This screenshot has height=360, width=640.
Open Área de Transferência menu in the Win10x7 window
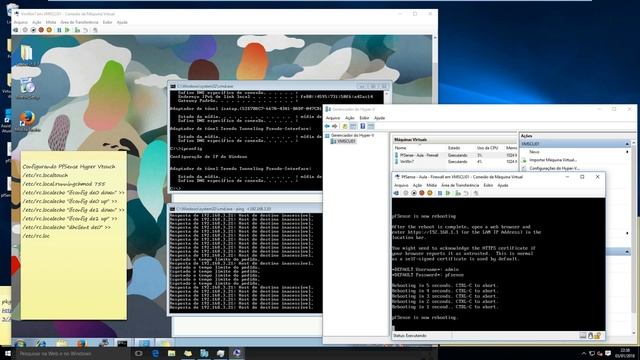79,22
